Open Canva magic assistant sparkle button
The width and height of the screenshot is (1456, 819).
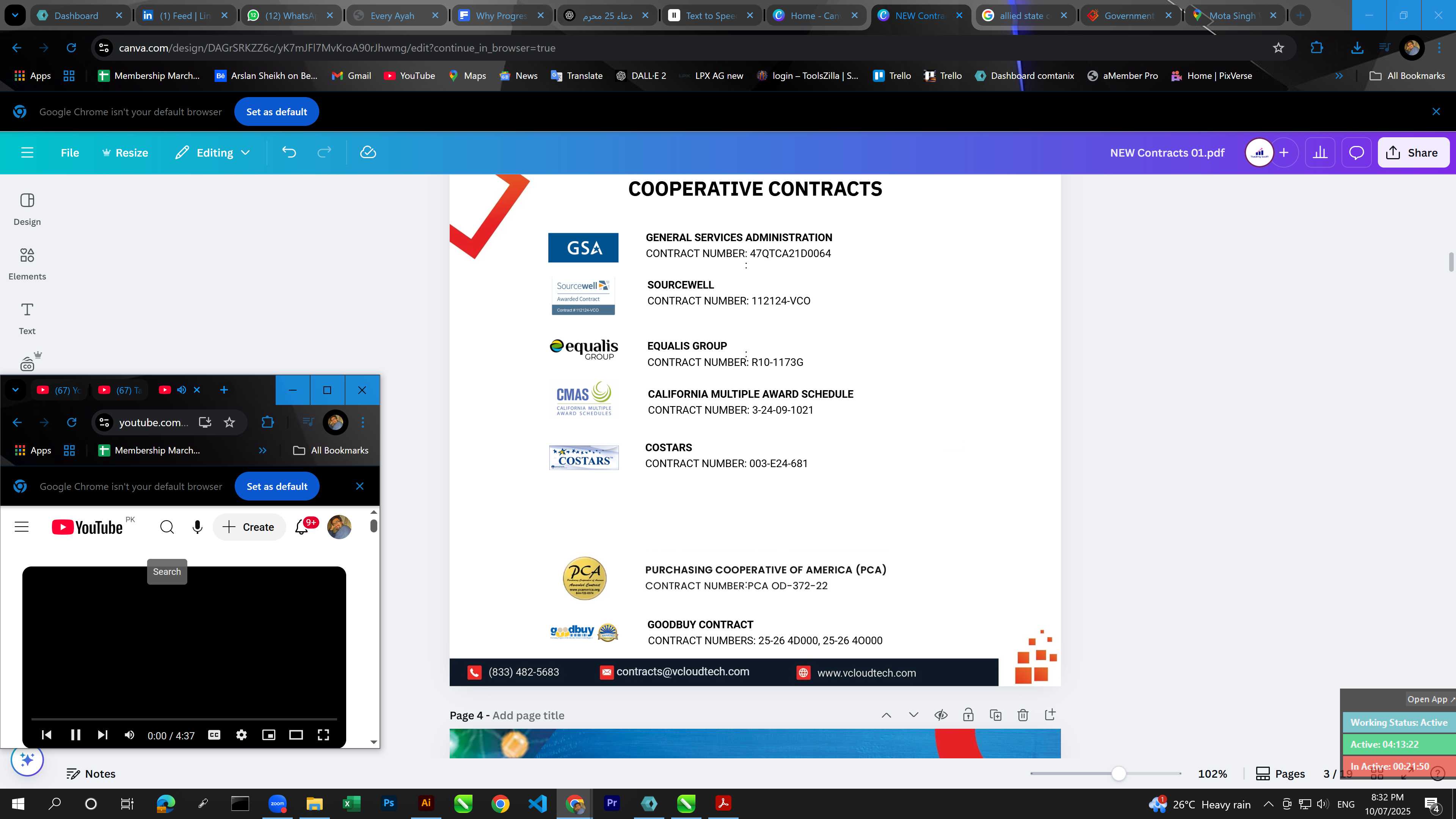tap(27, 759)
